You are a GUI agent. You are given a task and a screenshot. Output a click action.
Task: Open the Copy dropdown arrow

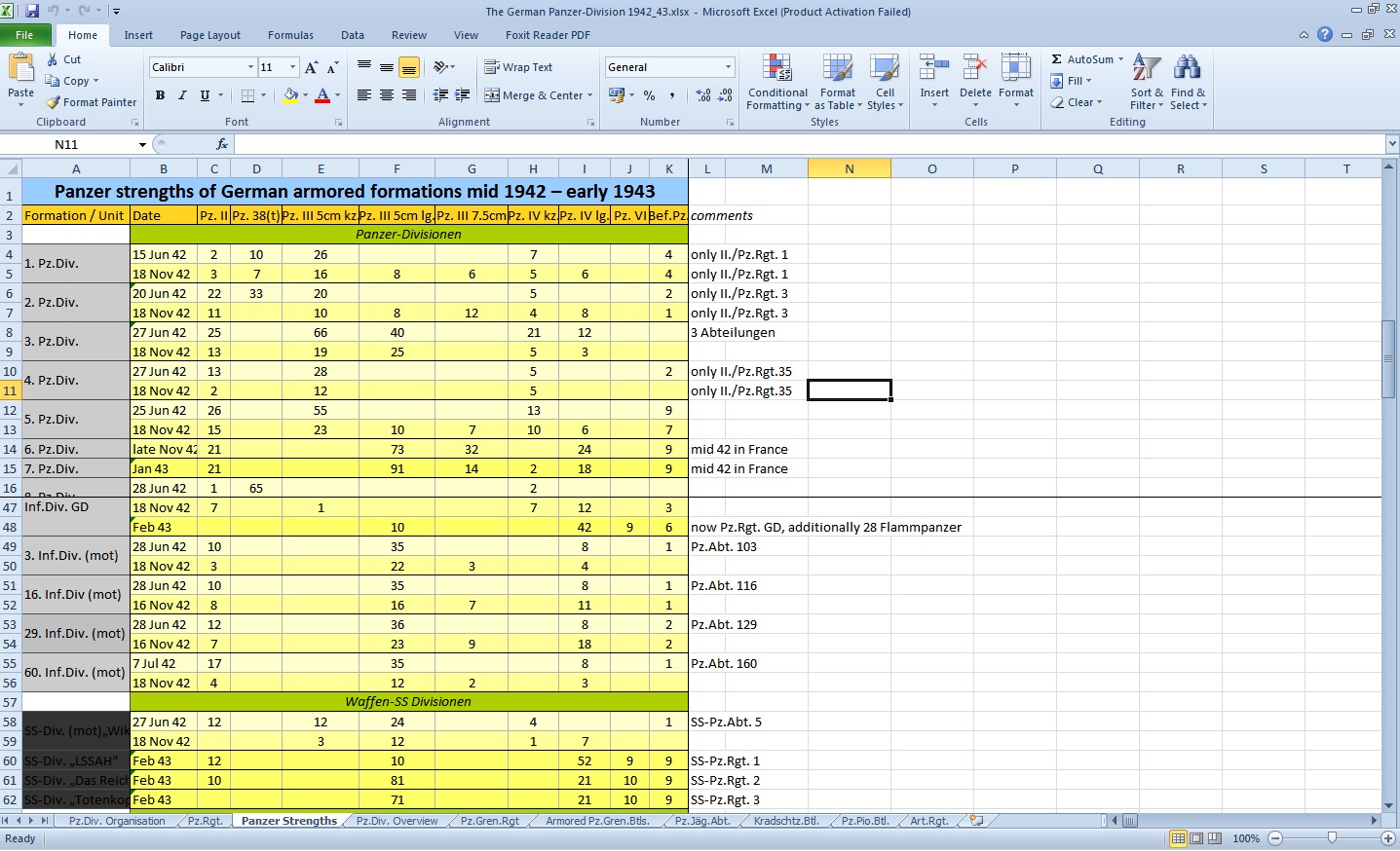[x=95, y=81]
